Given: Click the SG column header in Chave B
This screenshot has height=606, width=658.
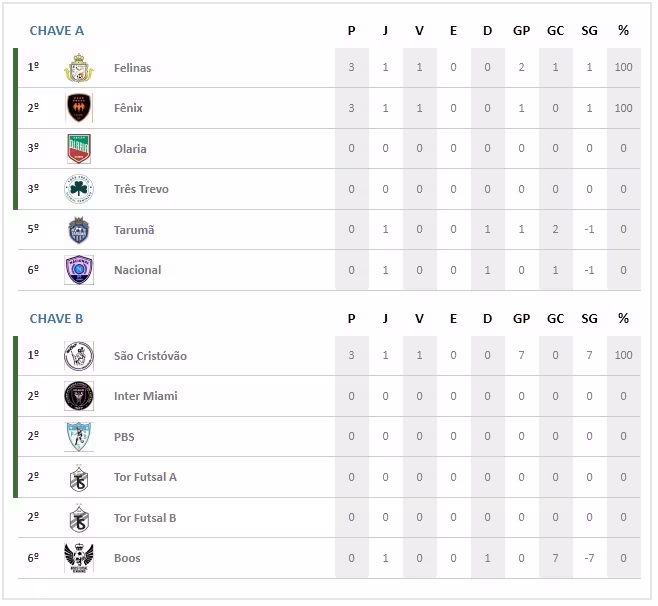Looking at the screenshot, I should [589, 319].
